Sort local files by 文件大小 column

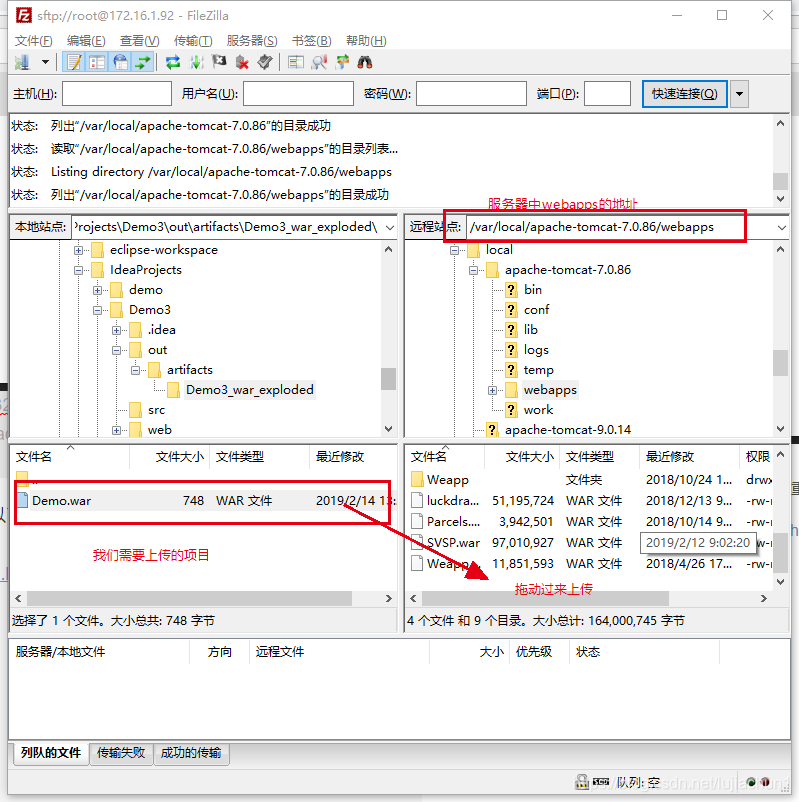coord(169,456)
